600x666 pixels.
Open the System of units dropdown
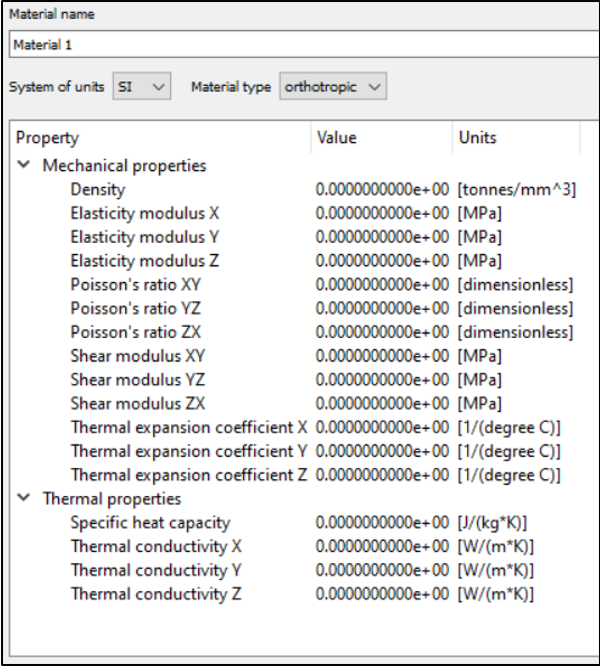(142, 87)
